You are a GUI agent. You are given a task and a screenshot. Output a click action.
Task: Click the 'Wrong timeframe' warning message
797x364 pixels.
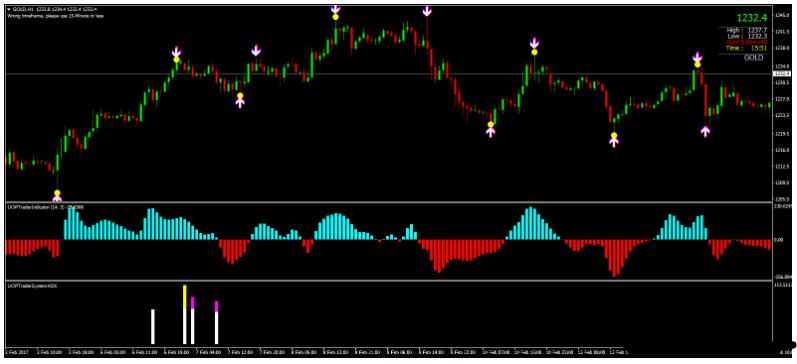coord(55,15)
